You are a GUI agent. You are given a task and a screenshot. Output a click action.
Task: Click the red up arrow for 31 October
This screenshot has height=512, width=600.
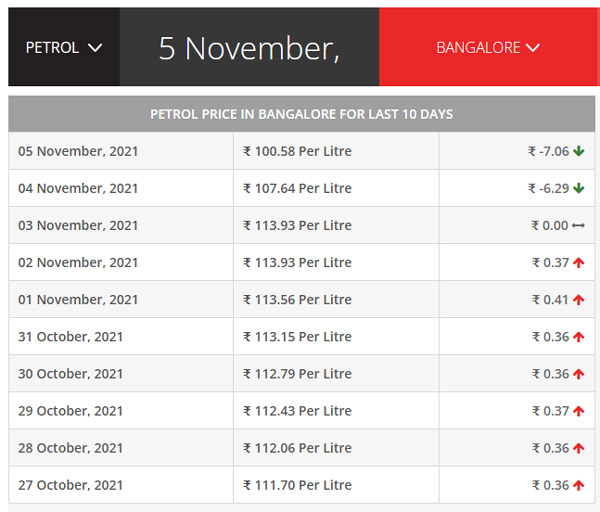click(579, 337)
